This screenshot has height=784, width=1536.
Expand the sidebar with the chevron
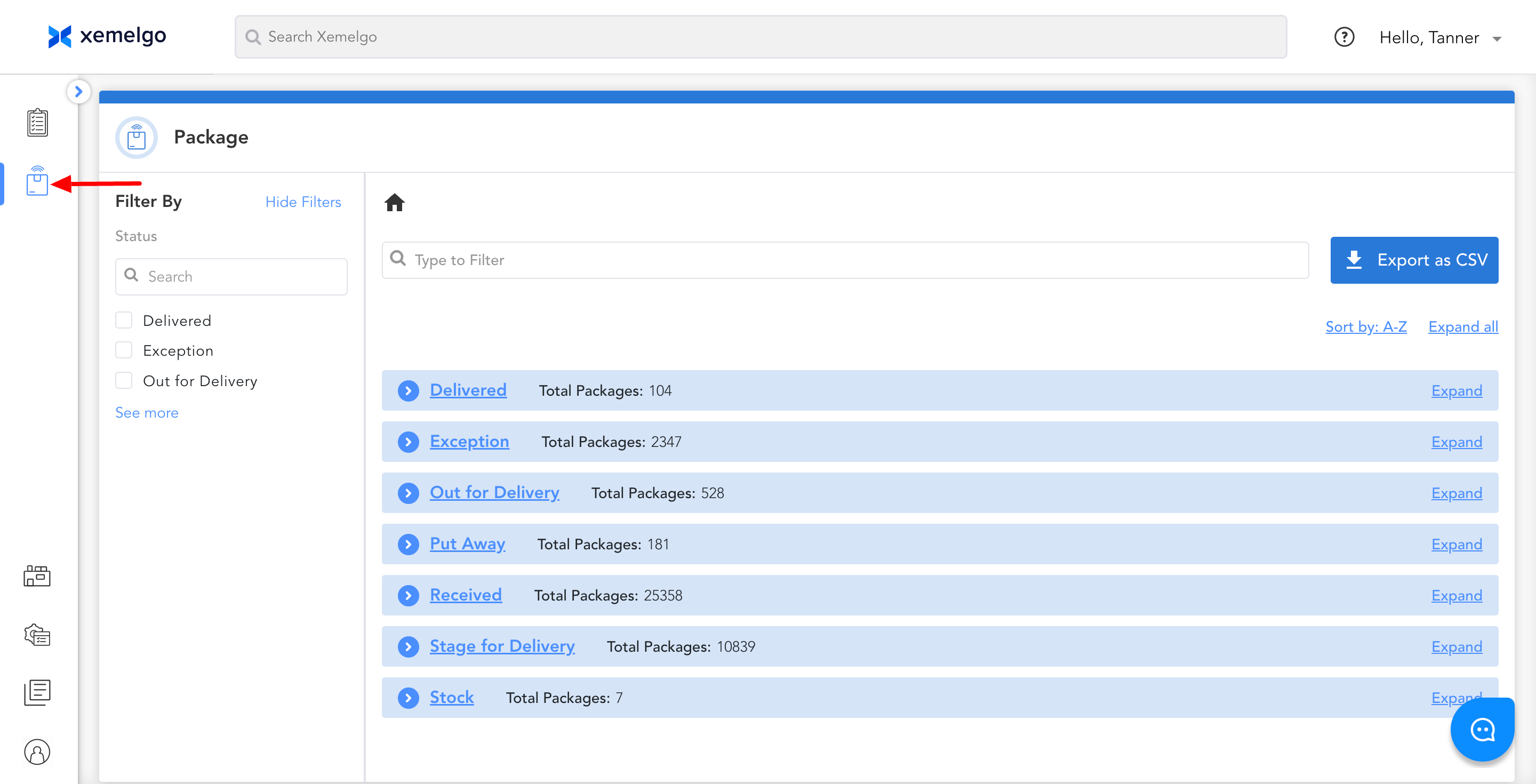(78, 92)
